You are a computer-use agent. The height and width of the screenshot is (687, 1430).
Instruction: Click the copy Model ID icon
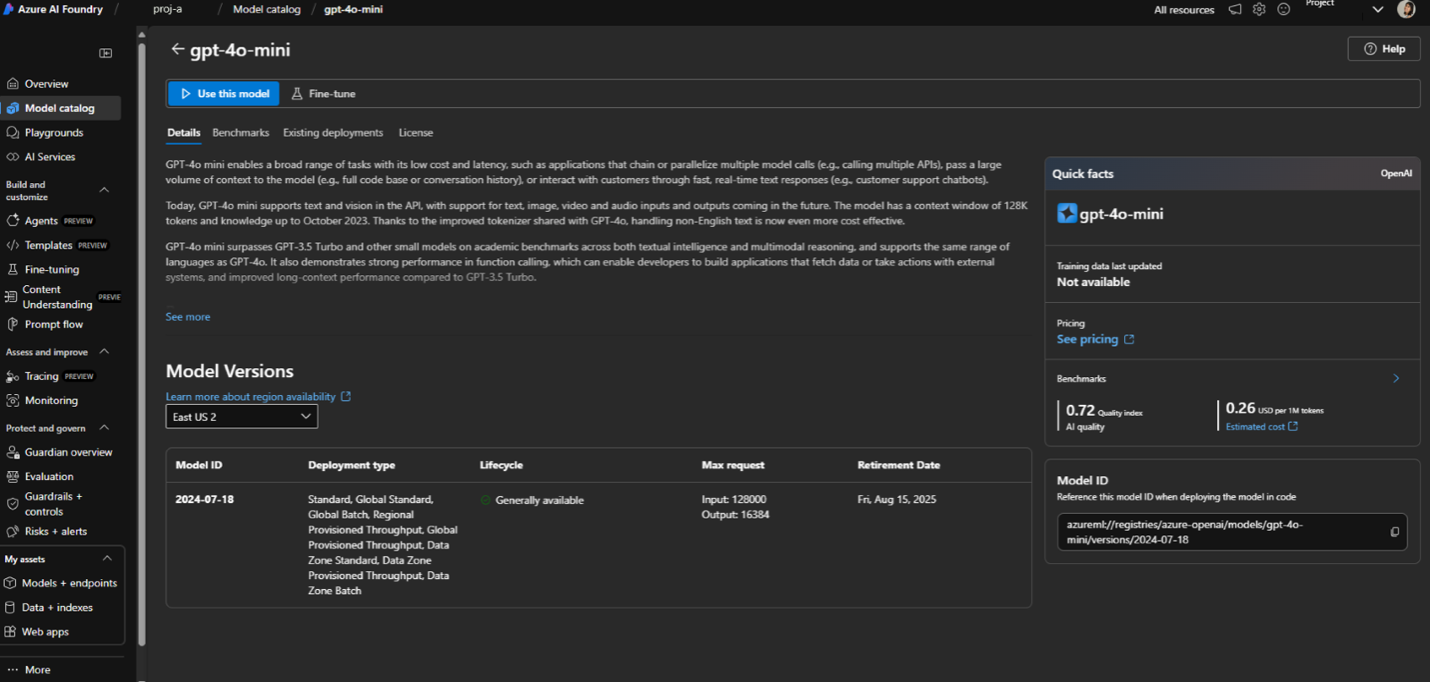click(1394, 532)
